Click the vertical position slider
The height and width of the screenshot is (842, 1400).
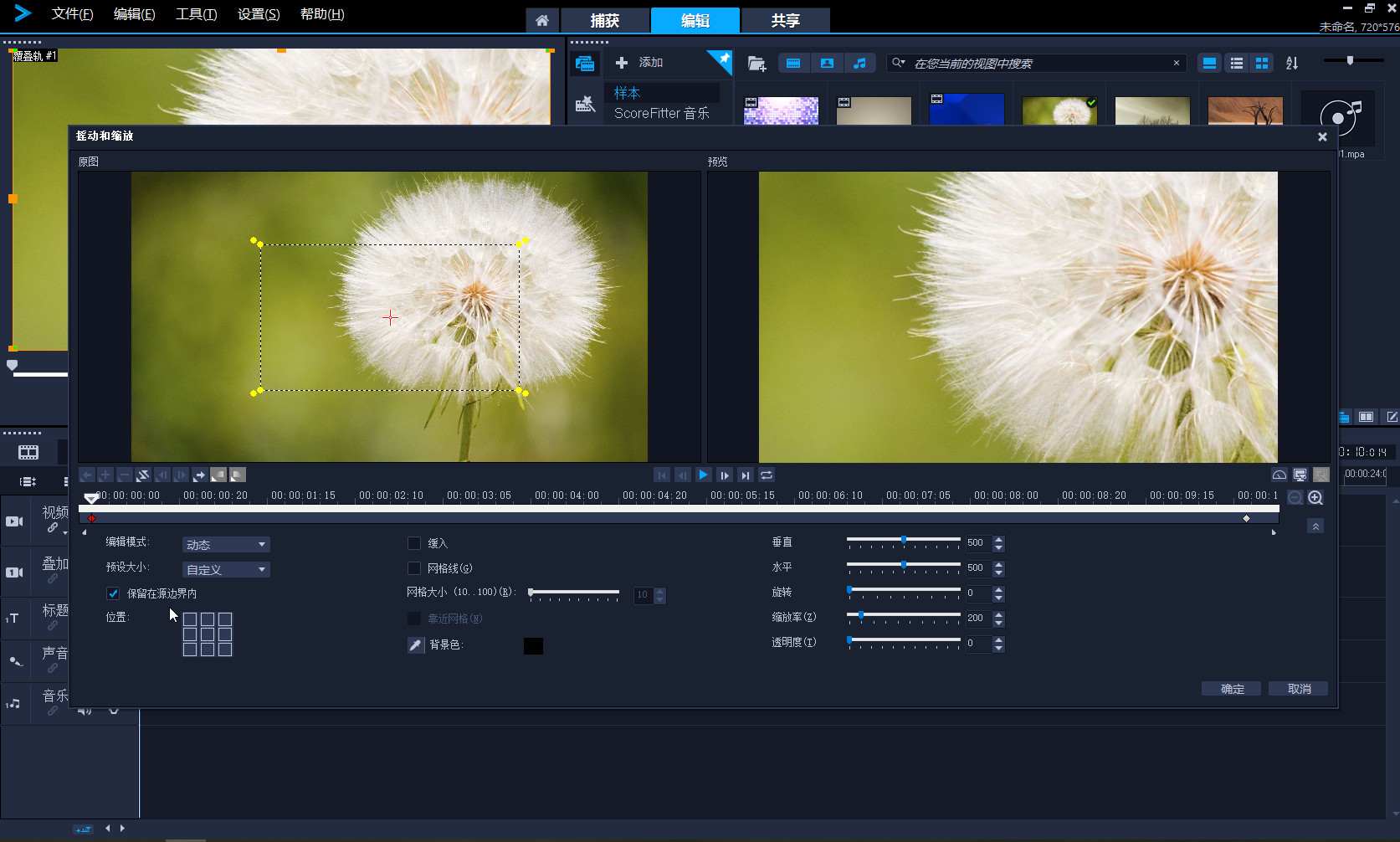click(x=904, y=541)
